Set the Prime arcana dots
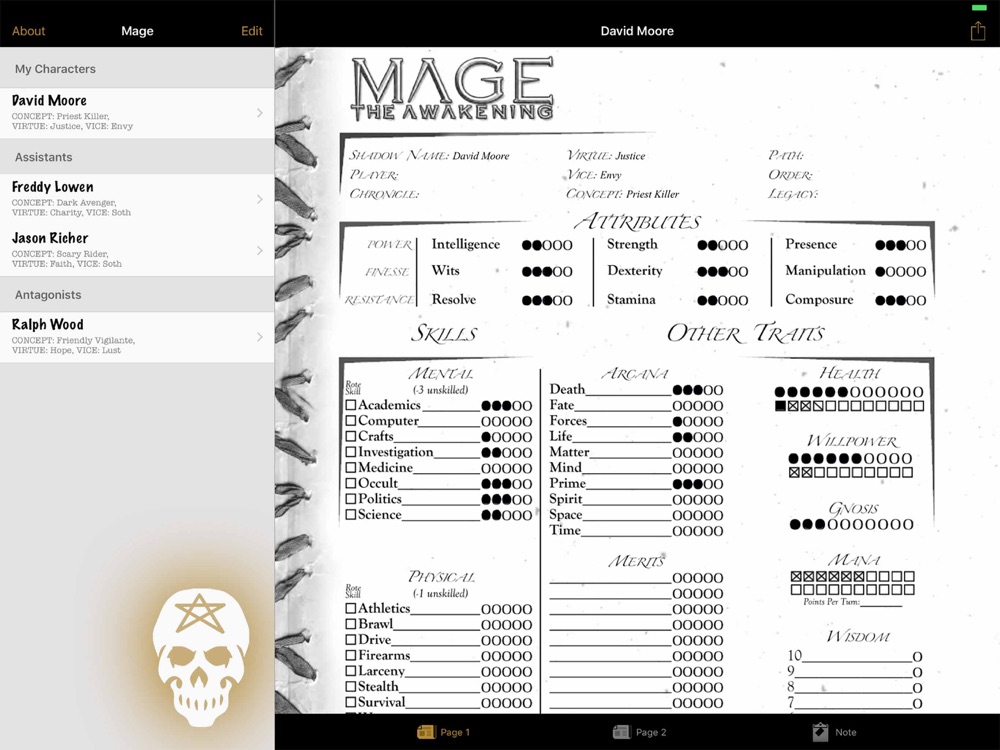 (x=698, y=484)
